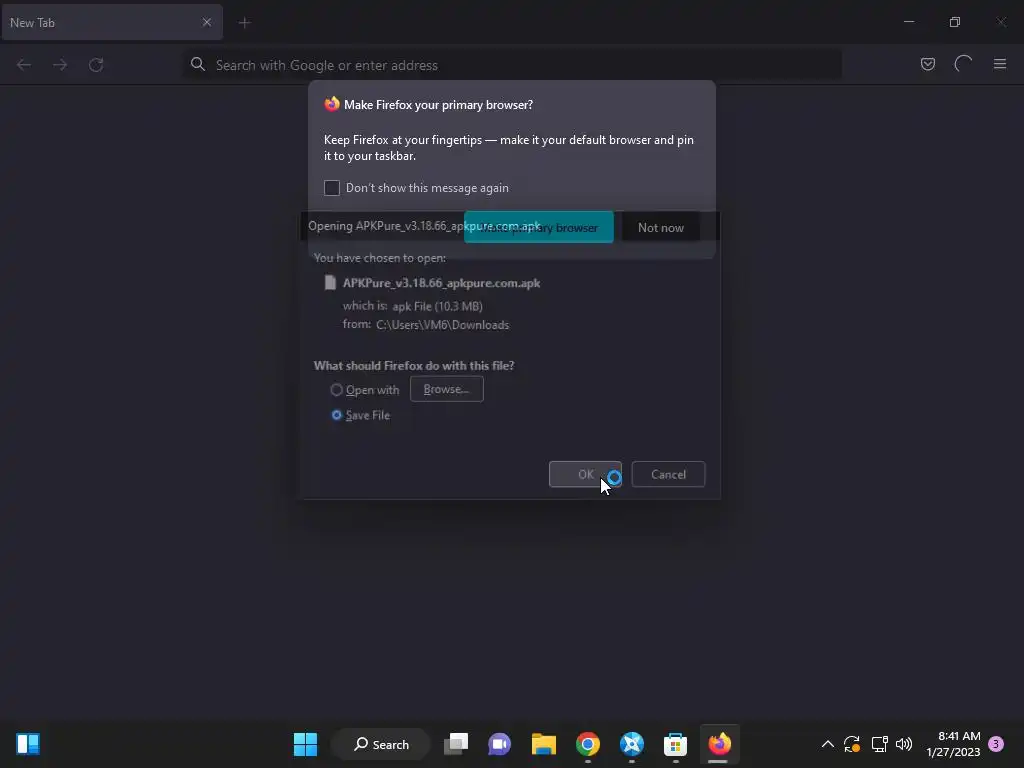Click the search magnifier in address bar

tap(197, 64)
